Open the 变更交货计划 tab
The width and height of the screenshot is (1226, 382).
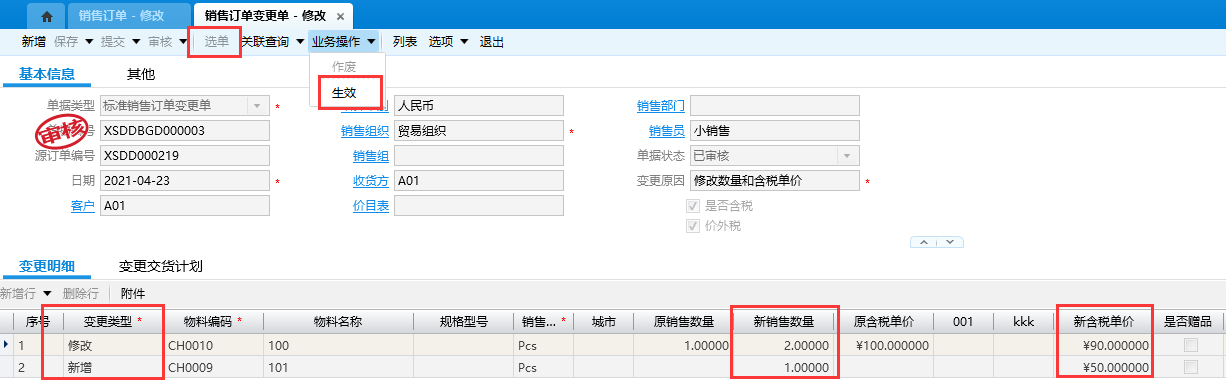pyautogui.click(x=161, y=266)
